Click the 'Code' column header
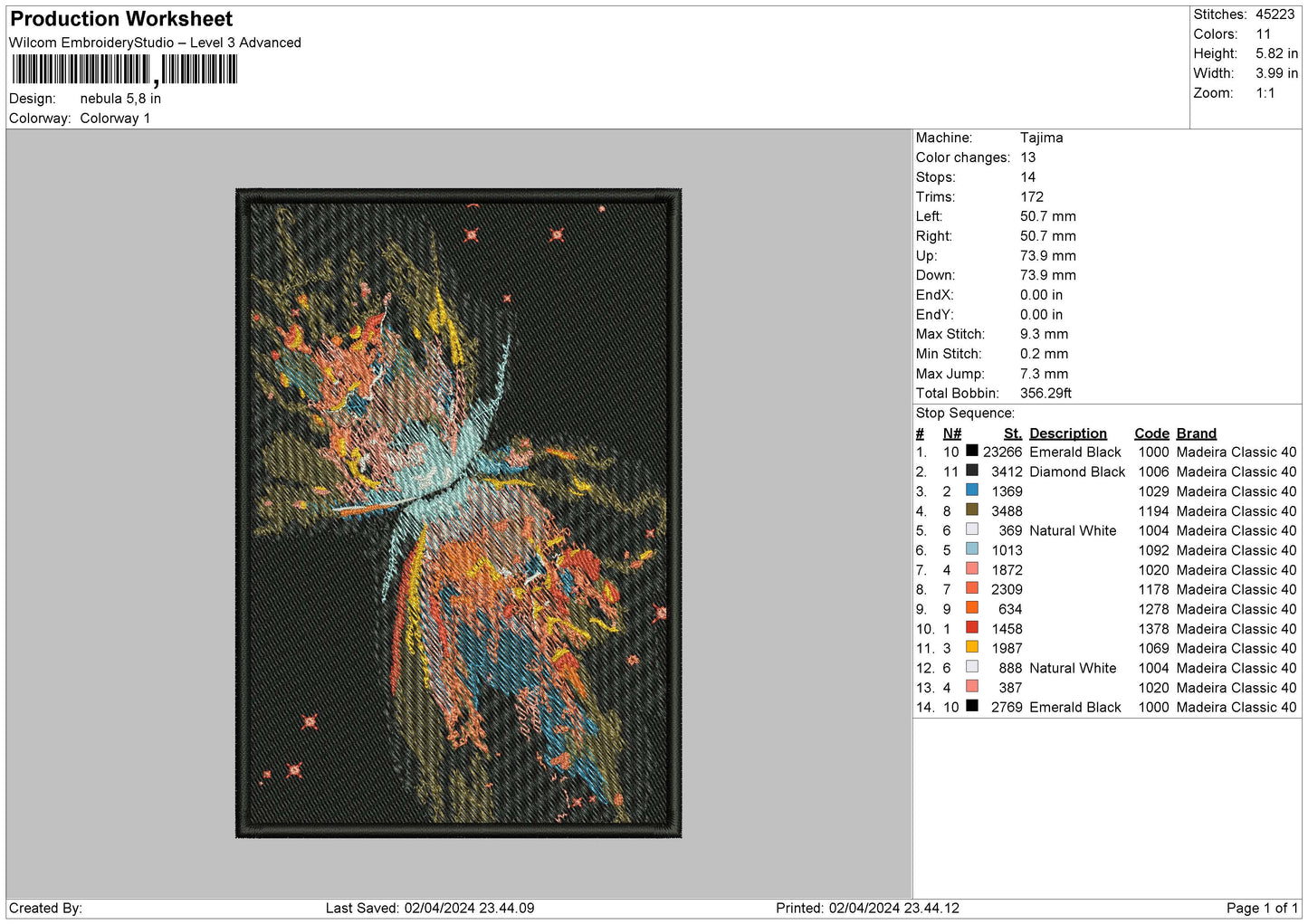Viewport: 1308px width, 924px height. click(1151, 433)
